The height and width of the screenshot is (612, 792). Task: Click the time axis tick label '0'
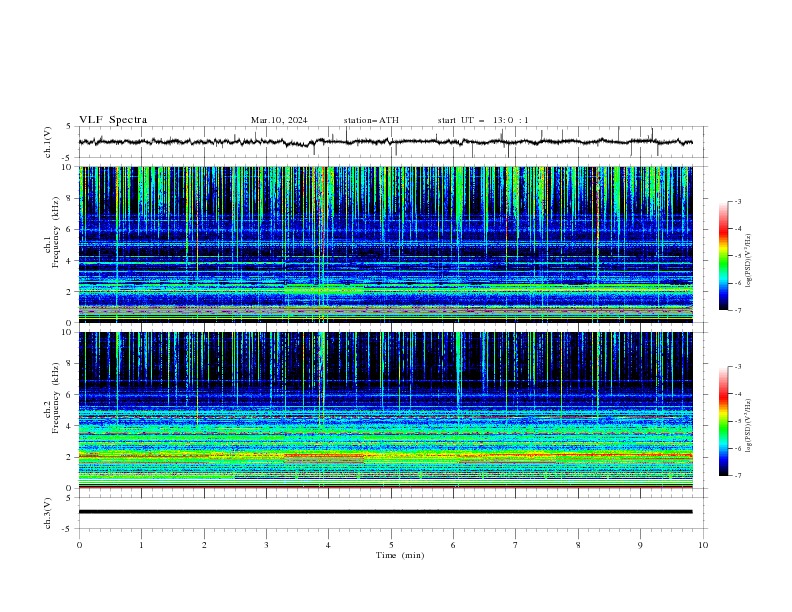pyautogui.click(x=79, y=545)
